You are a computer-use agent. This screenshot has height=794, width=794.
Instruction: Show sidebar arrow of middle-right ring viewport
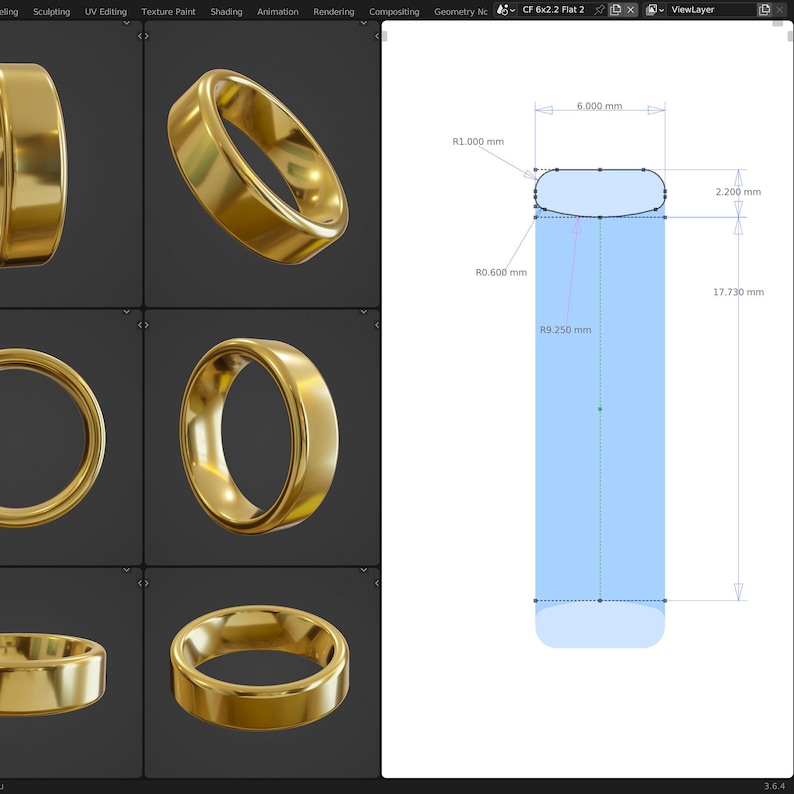tap(376, 325)
